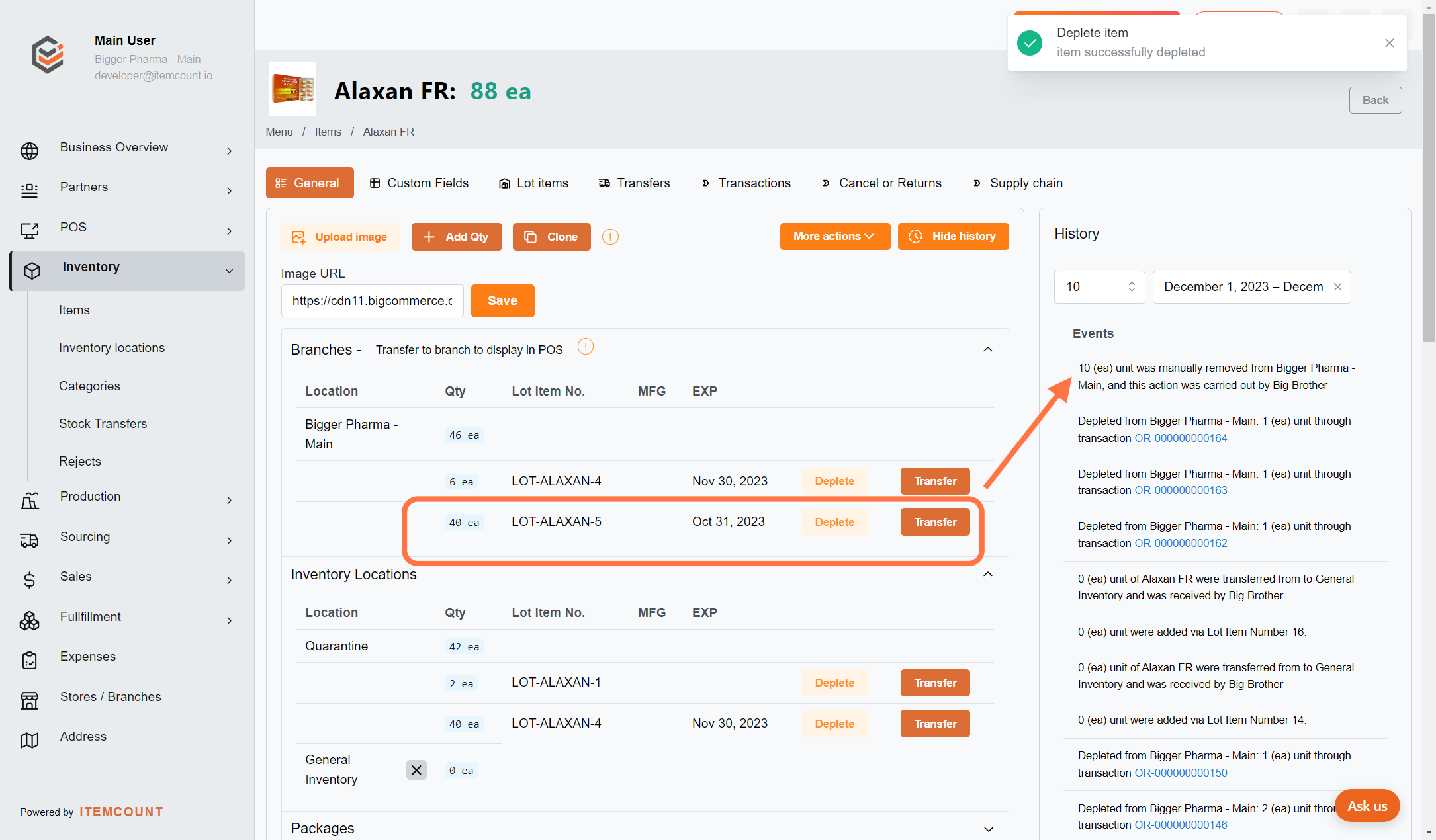Clear the history date range filter
This screenshot has height=840, width=1436.
1337,287
